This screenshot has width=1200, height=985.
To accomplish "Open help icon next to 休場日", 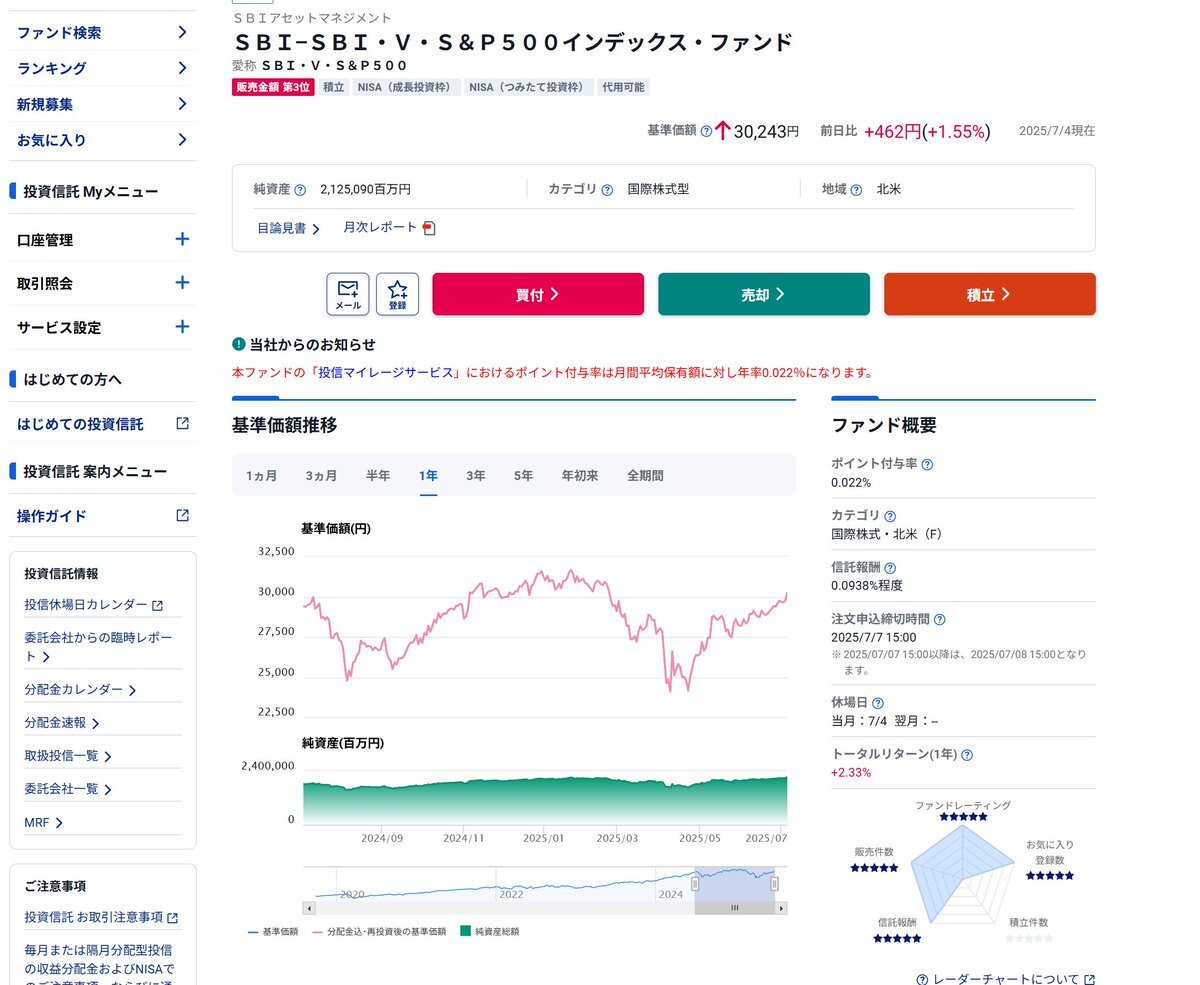I will click(878, 703).
